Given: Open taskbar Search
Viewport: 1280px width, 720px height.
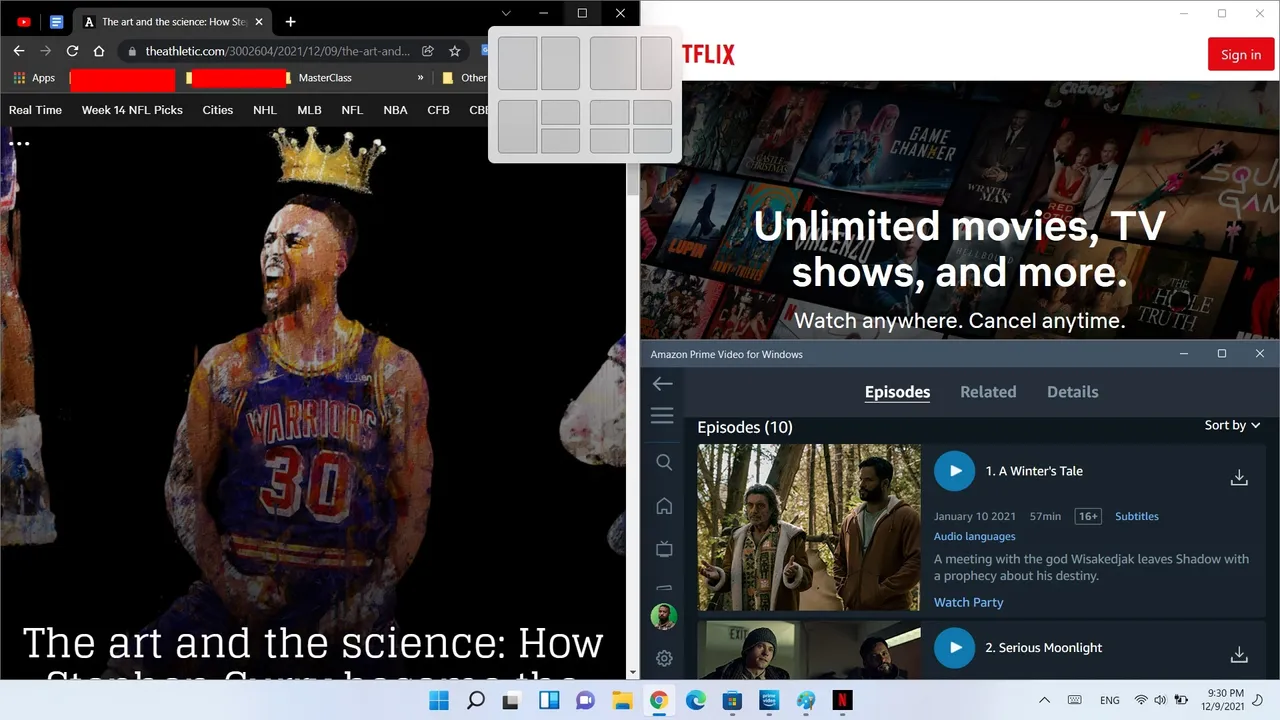Looking at the screenshot, I should [476, 700].
